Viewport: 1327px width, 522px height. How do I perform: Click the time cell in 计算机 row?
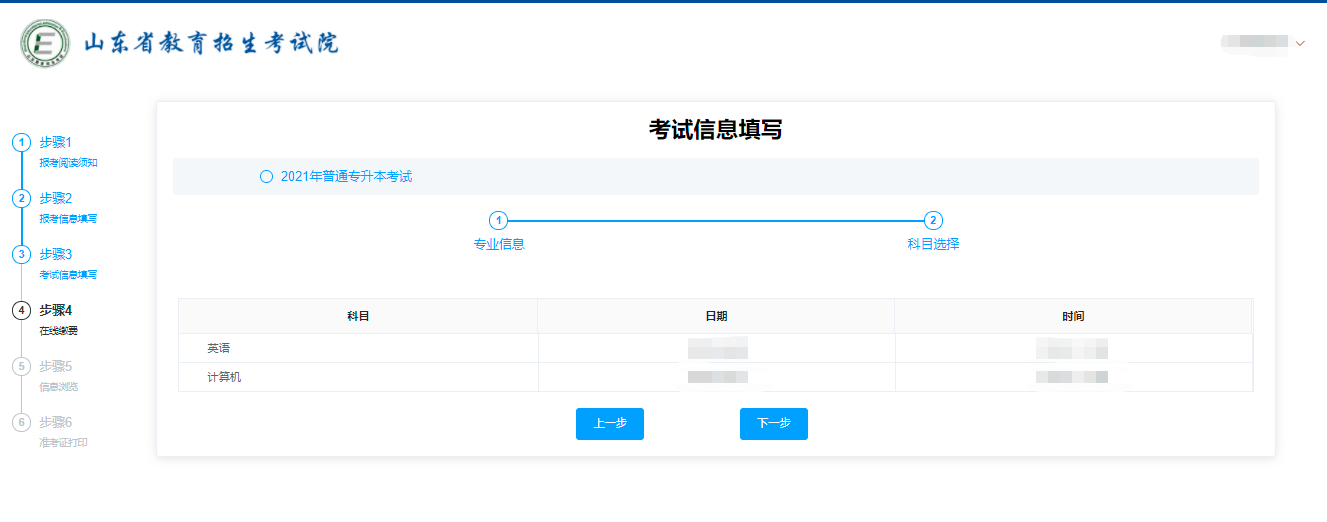1074,377
